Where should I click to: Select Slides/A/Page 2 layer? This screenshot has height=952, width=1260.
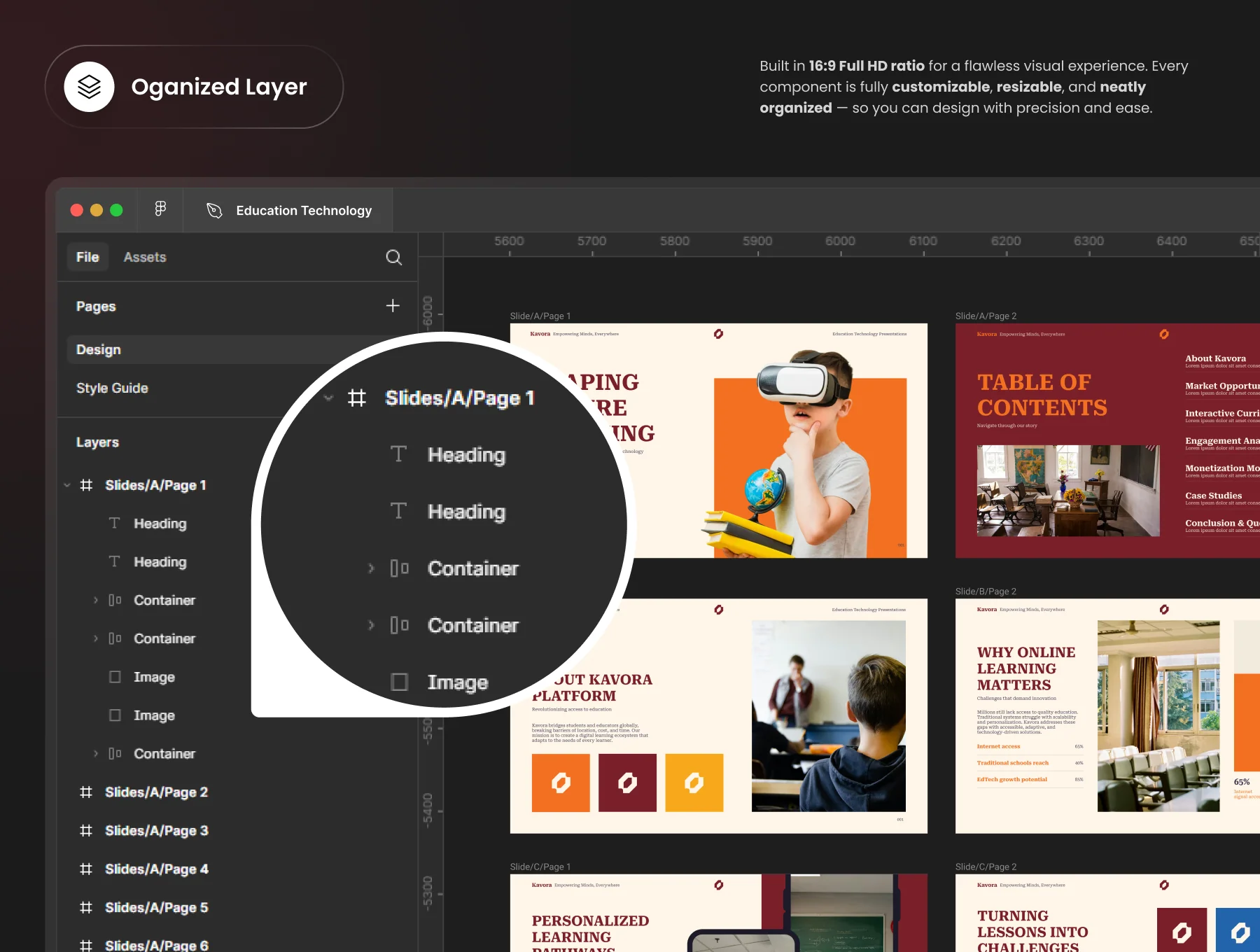coord(156,792)
